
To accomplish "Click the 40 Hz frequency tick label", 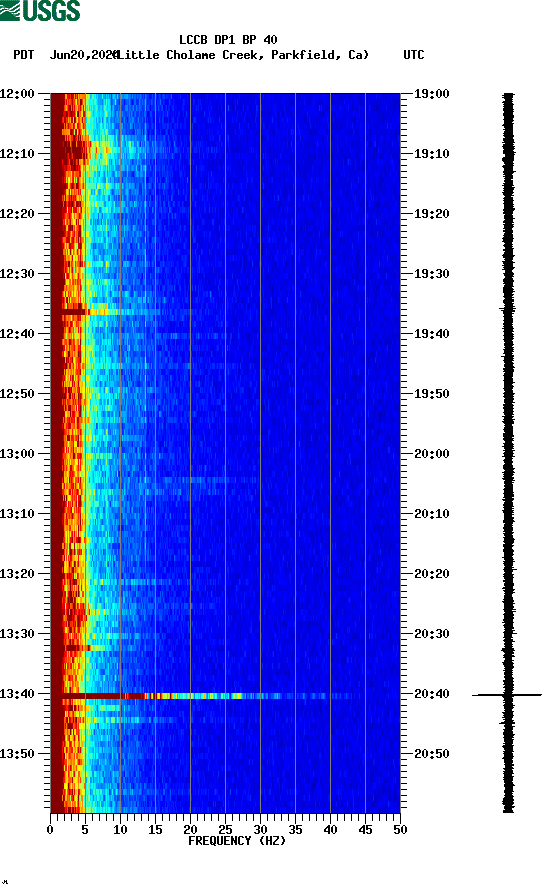I will pyautogui.click(x=330, y=830).
